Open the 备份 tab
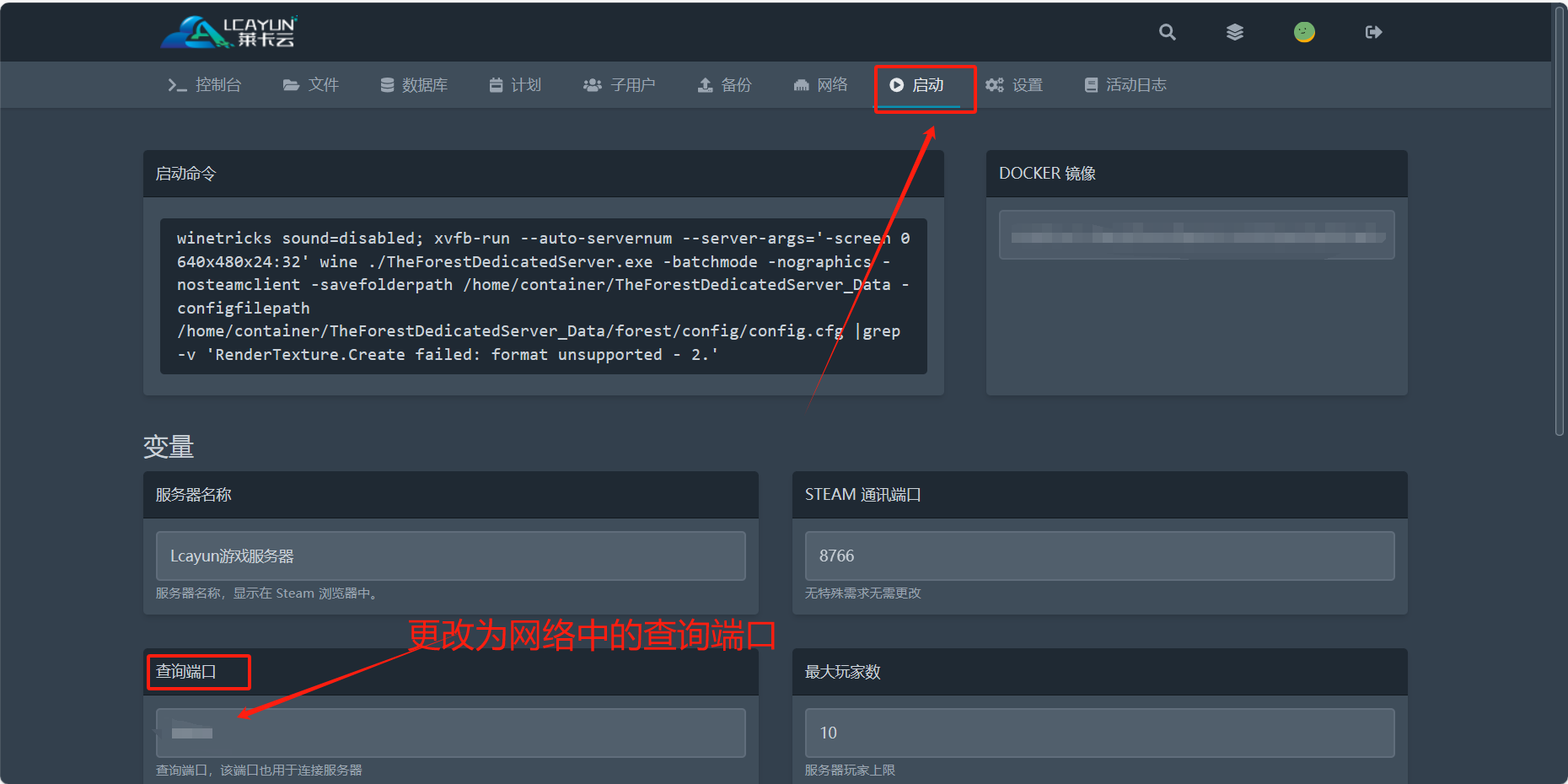Viewport: 1568px width, 784px height. [724, 85]
